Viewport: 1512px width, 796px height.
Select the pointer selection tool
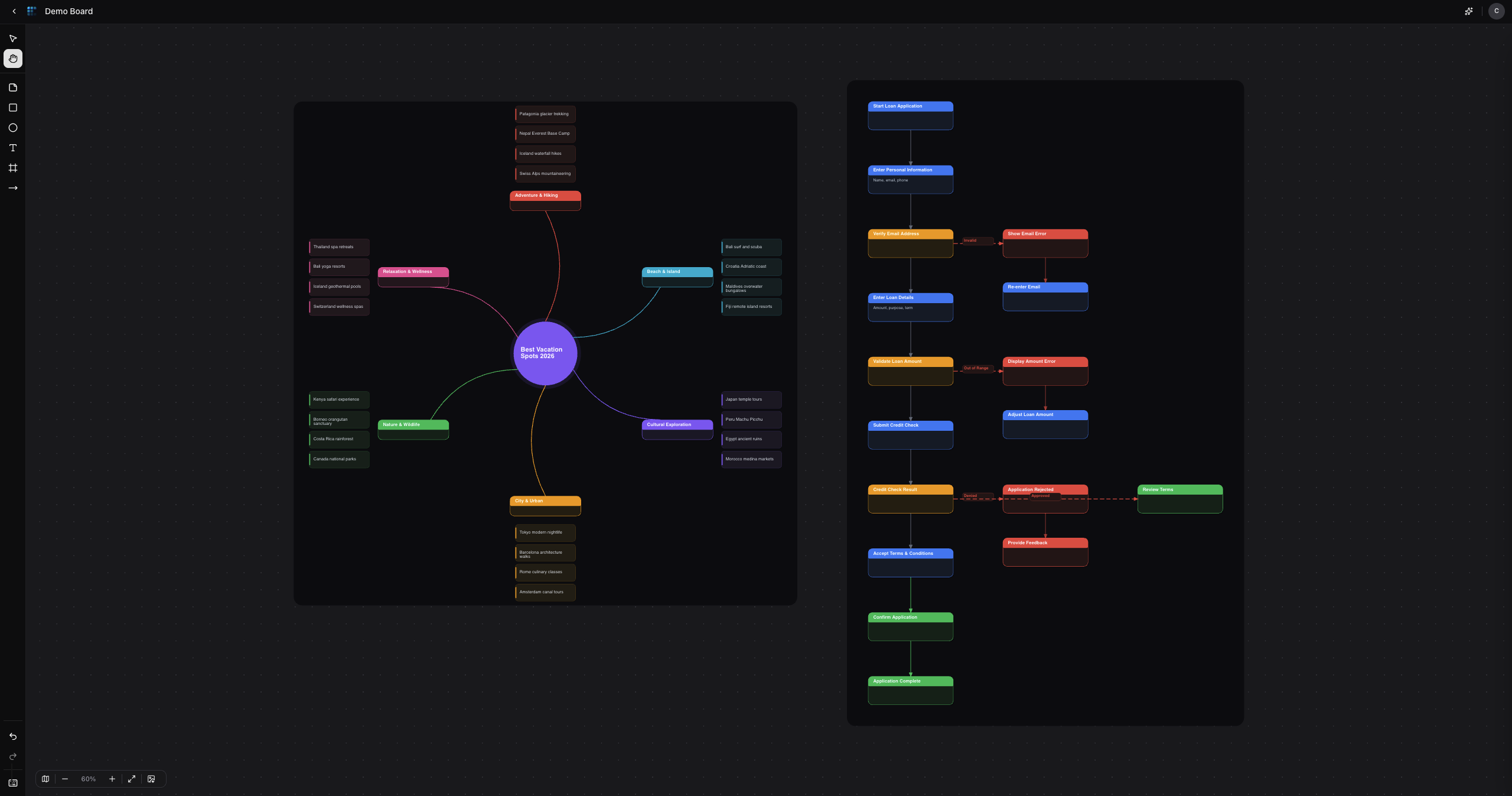point(13,38)
